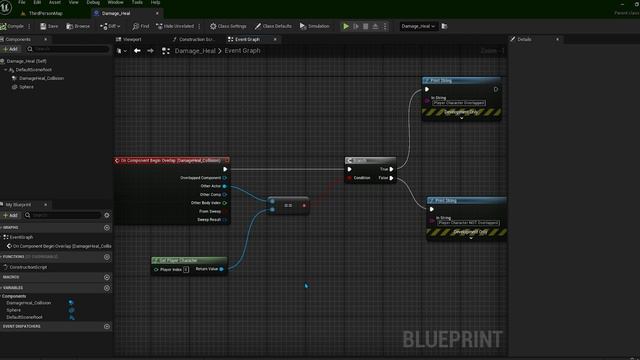Screen dimensions: 640x360
Task: Open the play options kebab menu
Action: [385, 26]
